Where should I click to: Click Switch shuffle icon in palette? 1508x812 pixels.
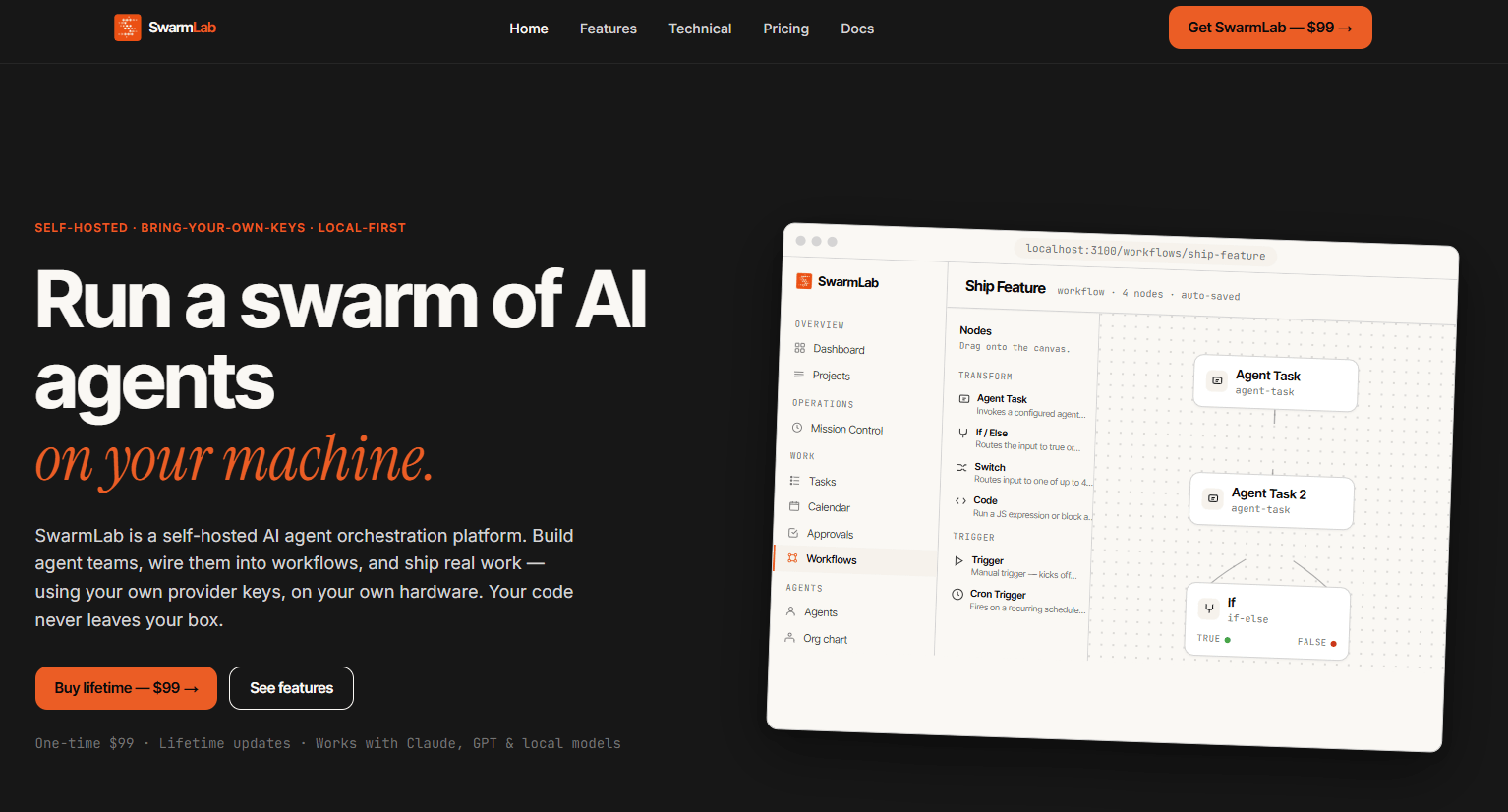pos(962,467)
